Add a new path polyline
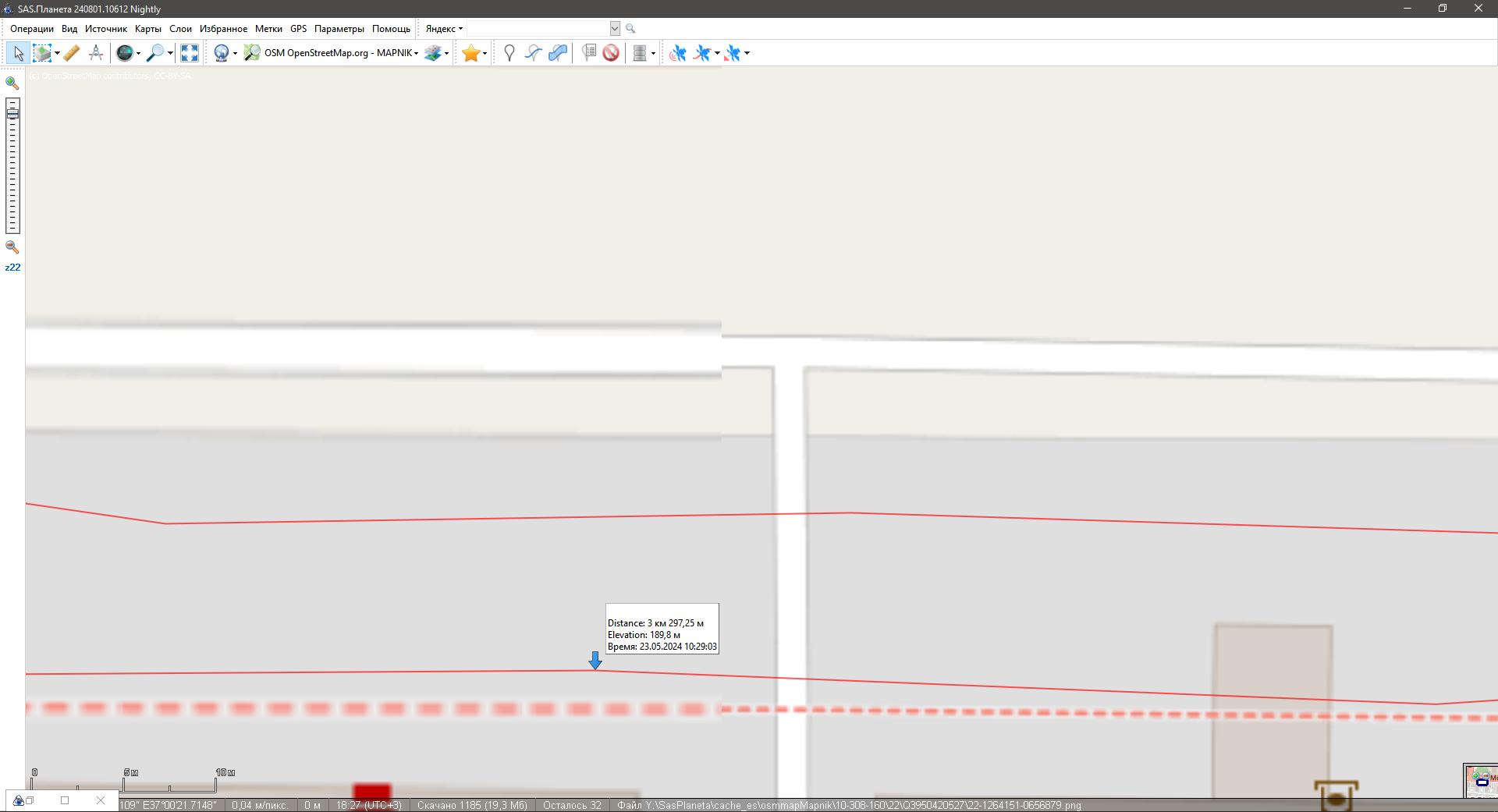1498x812 pixels. [x=534, y=53]
